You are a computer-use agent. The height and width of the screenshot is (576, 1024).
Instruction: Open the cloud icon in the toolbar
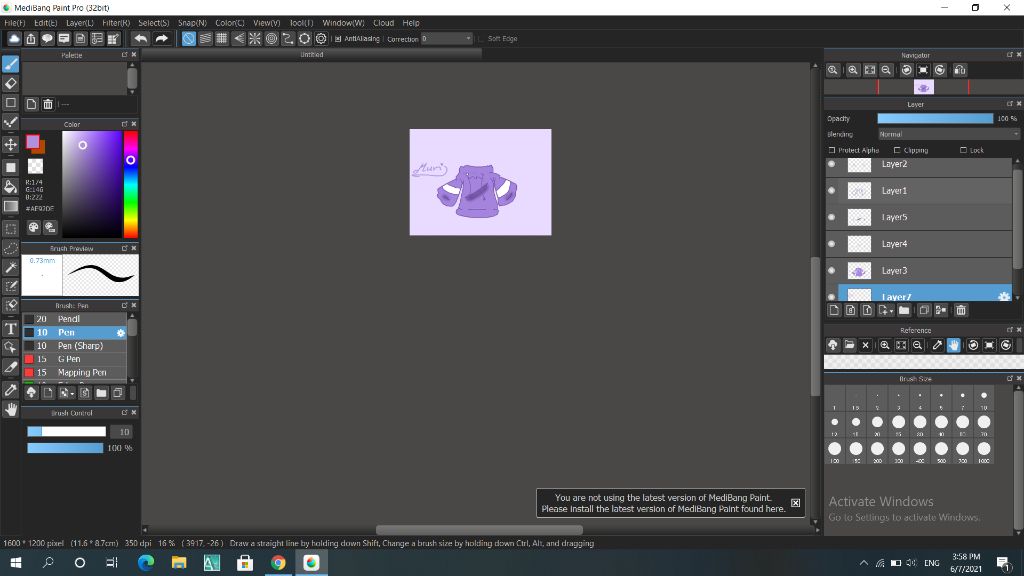click(x=14, y=39)
